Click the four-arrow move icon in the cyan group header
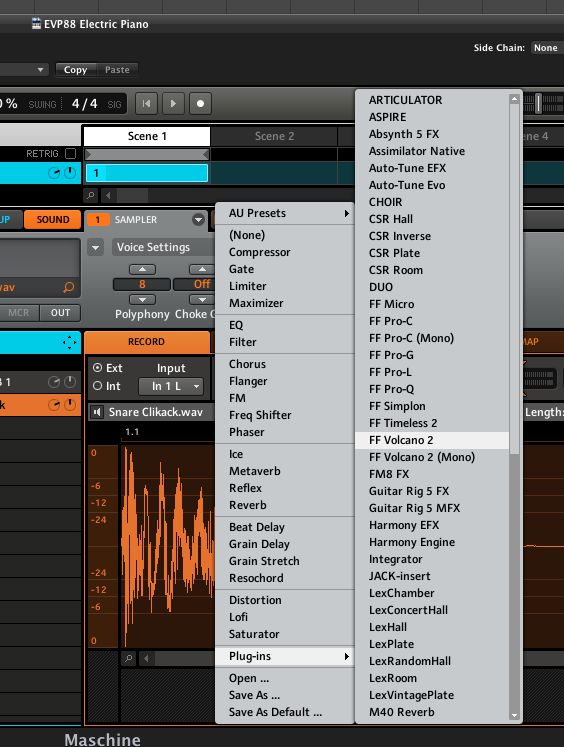This screenshot has width=564, height=747. coord(70,343)
